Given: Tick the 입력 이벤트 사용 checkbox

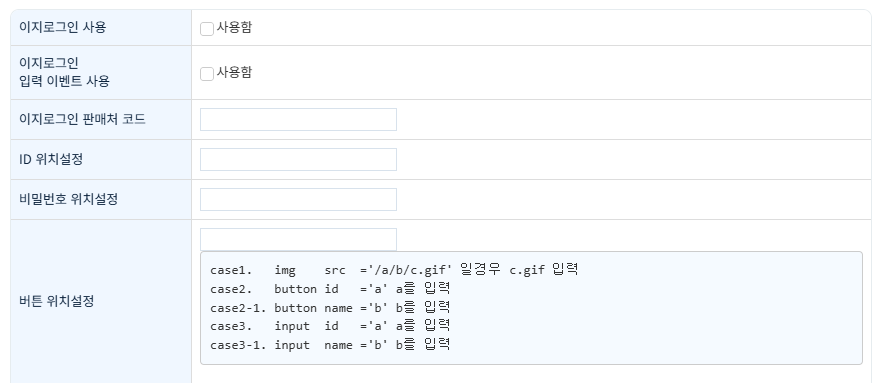Looking at the screenshot, I should pyautogui.click(x=207, y=73).
